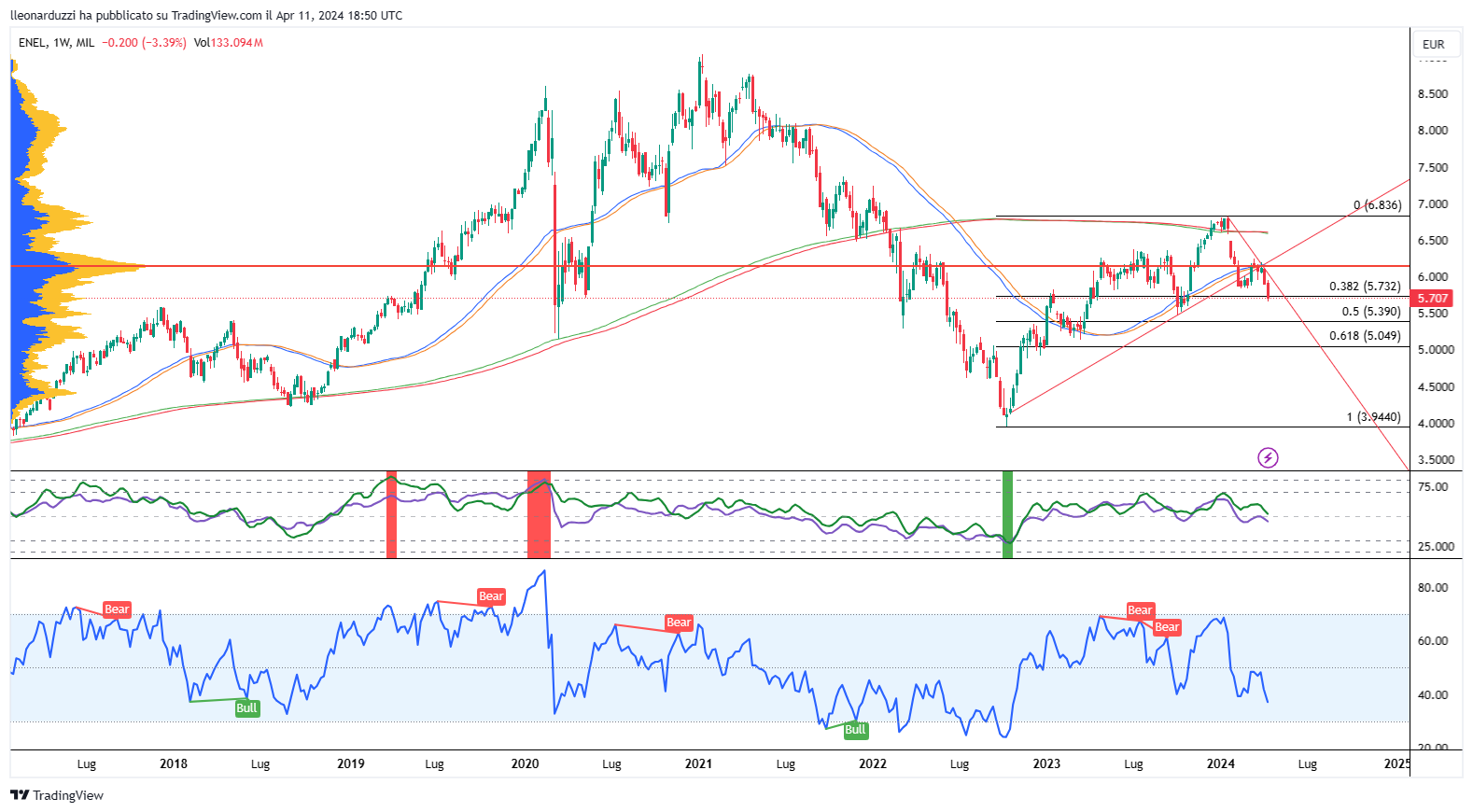1473x812 pixels.
Task: Click the 25.000 oscillator axis label
Action: point(1436,547)
